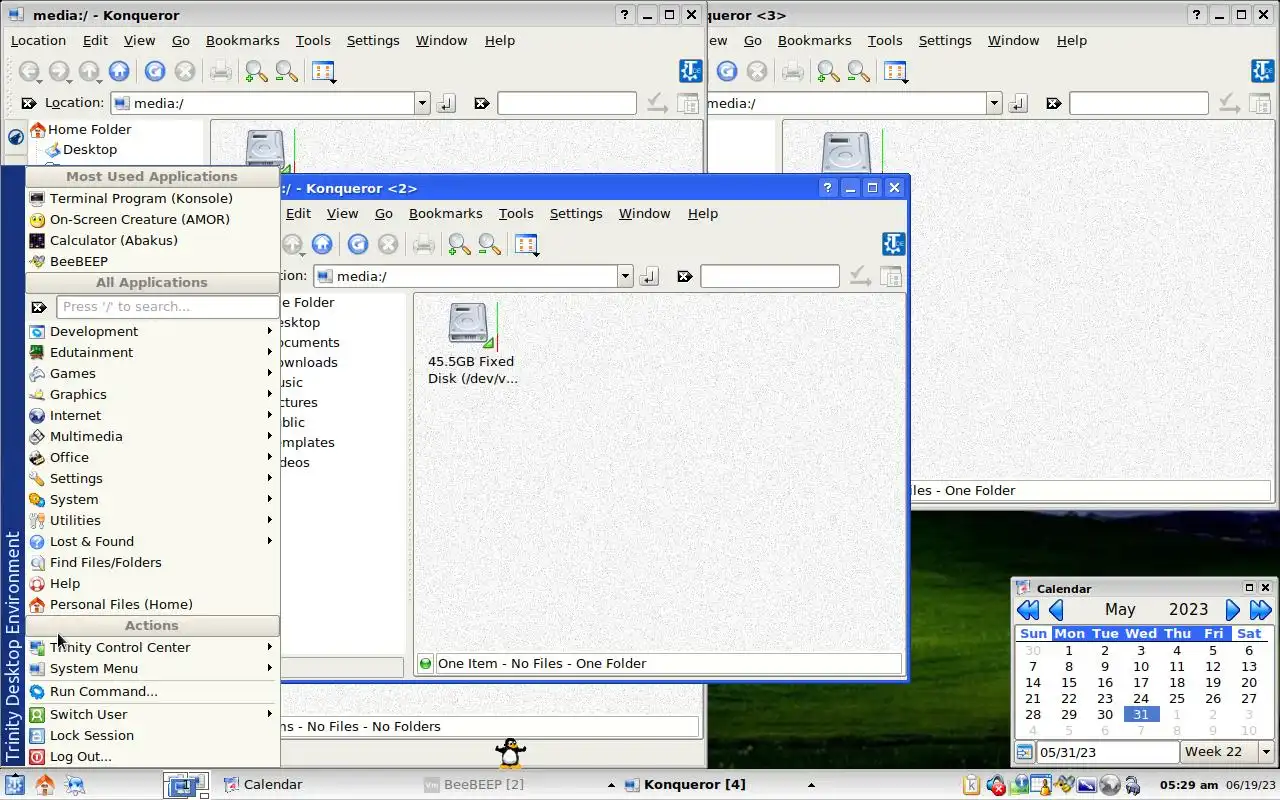Click Go button beside first window's location bar
Image resolution: width=1280 pixels, height=800 pixels.
coord(447,103)
